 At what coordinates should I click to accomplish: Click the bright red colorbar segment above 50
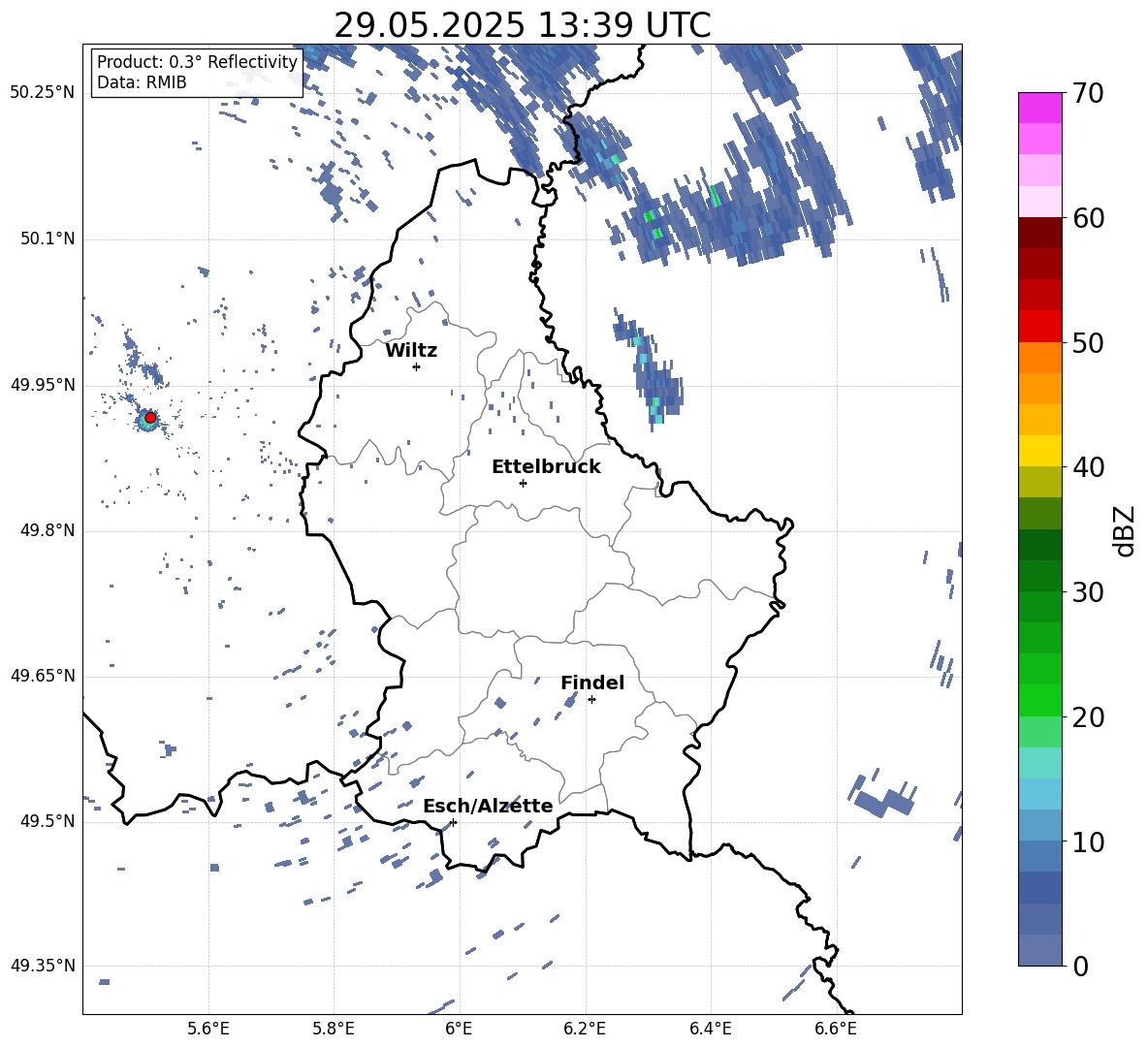coord(1039,327)
